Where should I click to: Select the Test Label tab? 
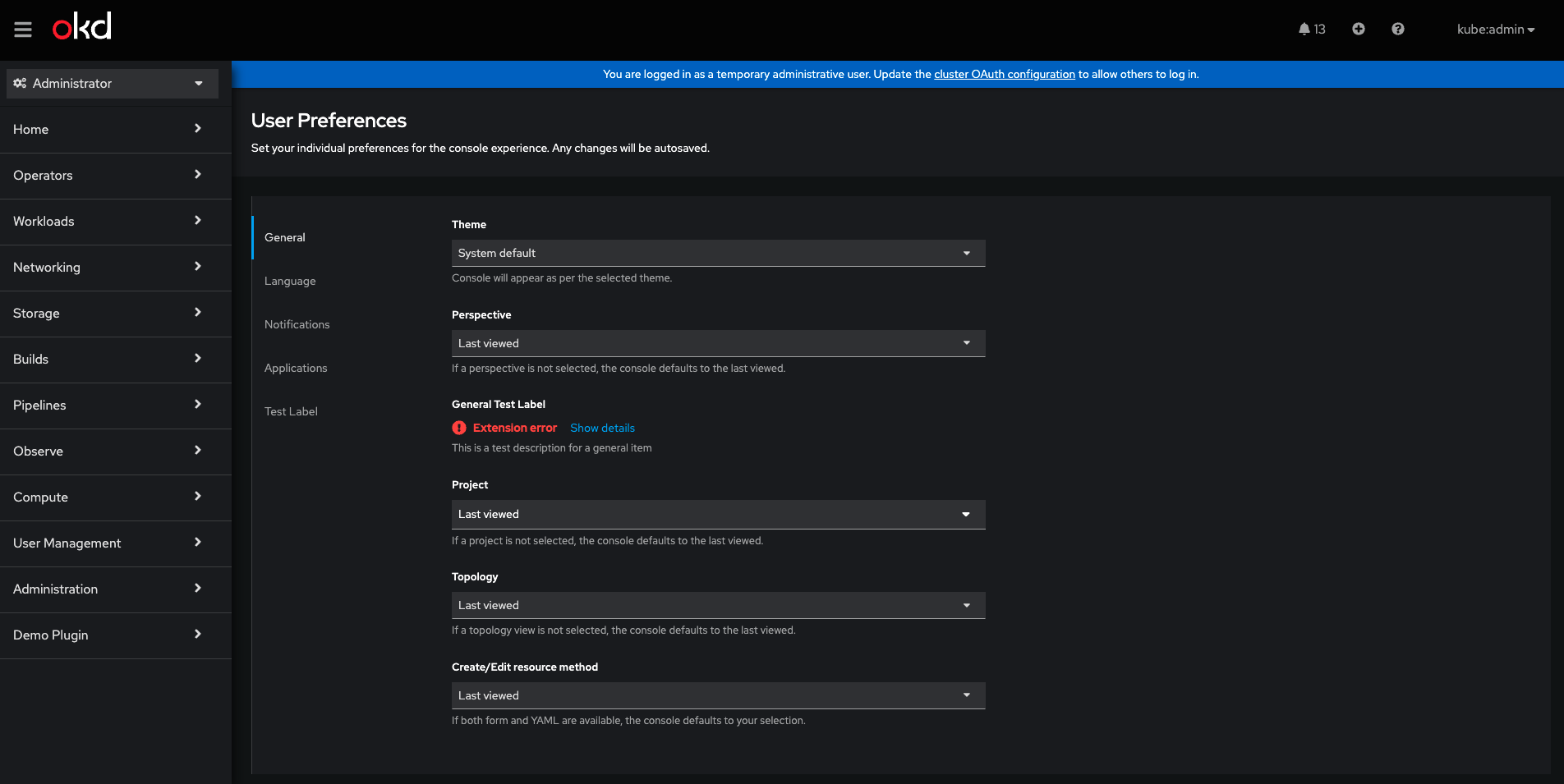tap(291, 411)
